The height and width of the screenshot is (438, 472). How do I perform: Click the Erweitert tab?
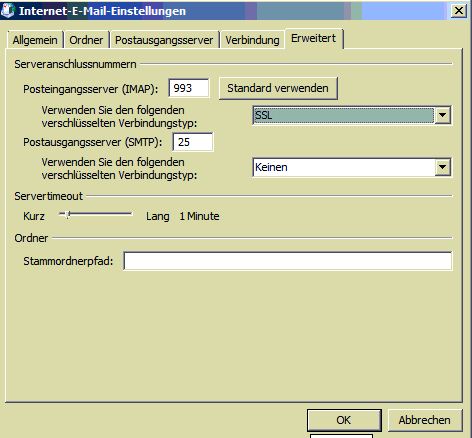pyautogui.click(x=313, y=38)
